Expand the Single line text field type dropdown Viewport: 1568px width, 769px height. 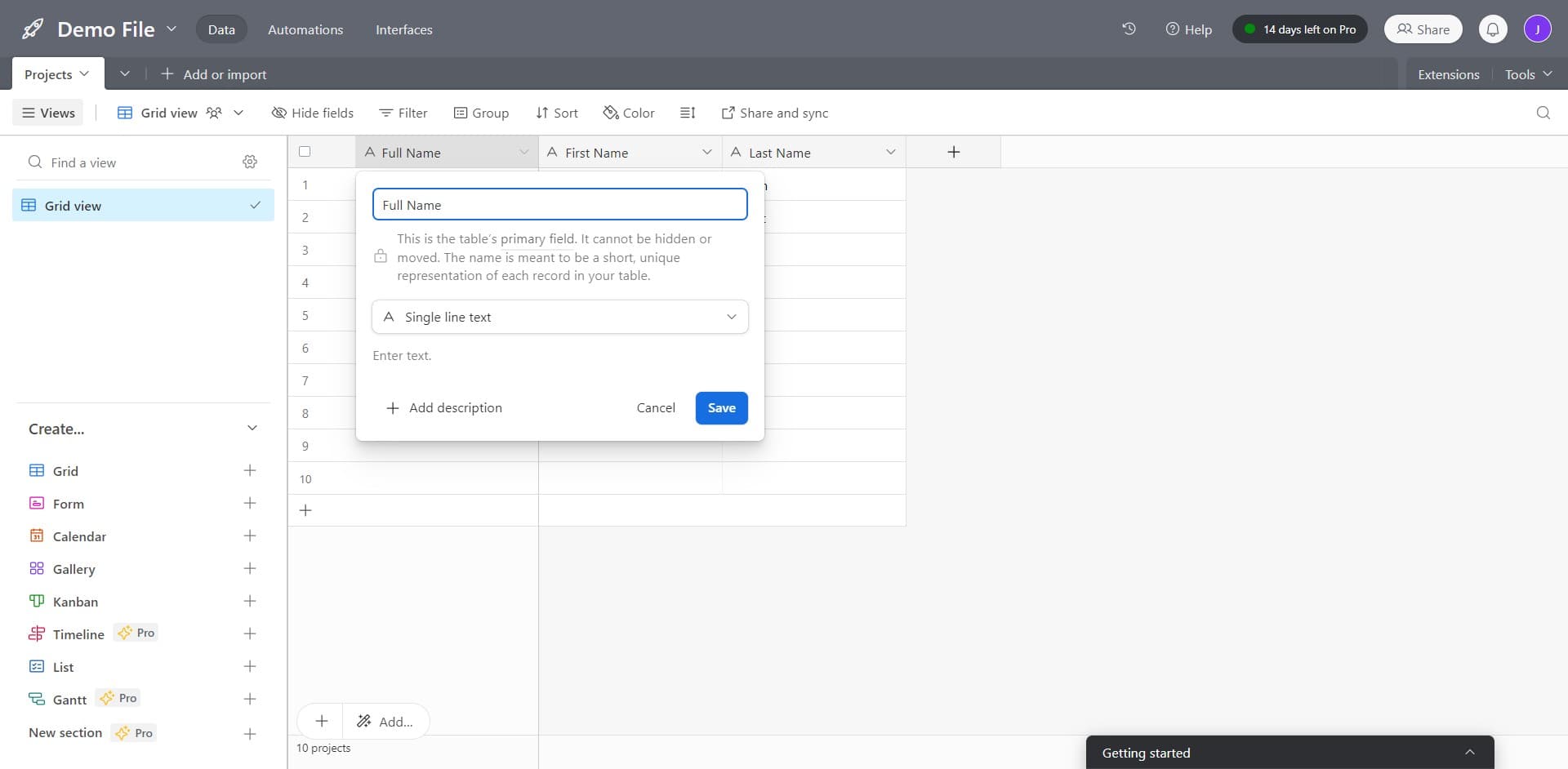pos(559,317)
